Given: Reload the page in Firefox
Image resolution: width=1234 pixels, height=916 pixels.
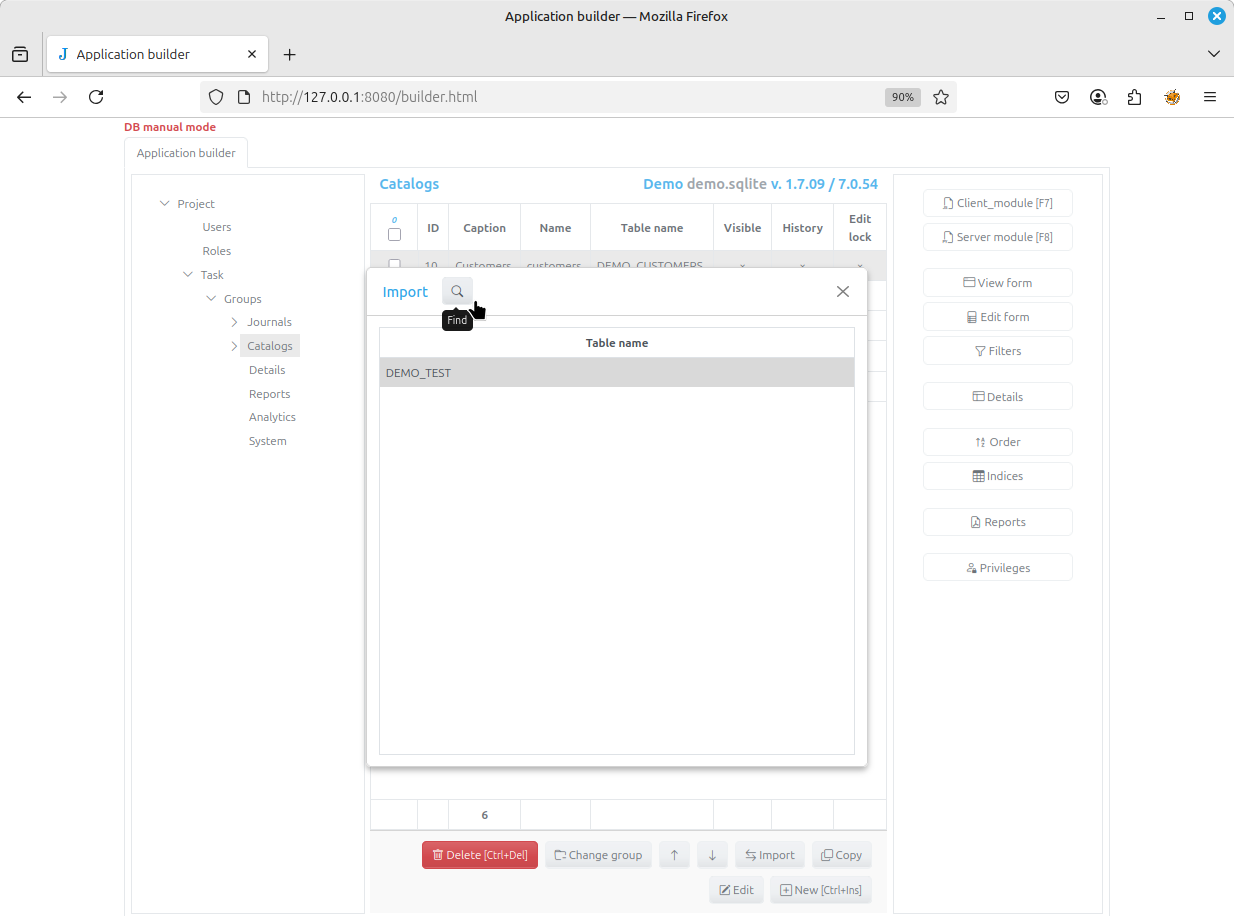Looking at the screenshot, I should pos(96,97).
